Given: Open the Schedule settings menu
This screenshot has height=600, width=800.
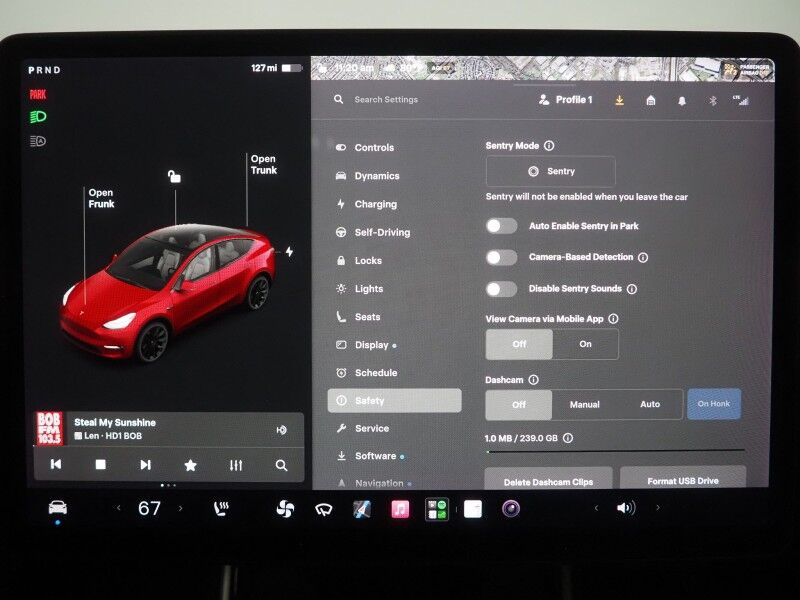Looking at the screenshot, I should click(366, 373).
